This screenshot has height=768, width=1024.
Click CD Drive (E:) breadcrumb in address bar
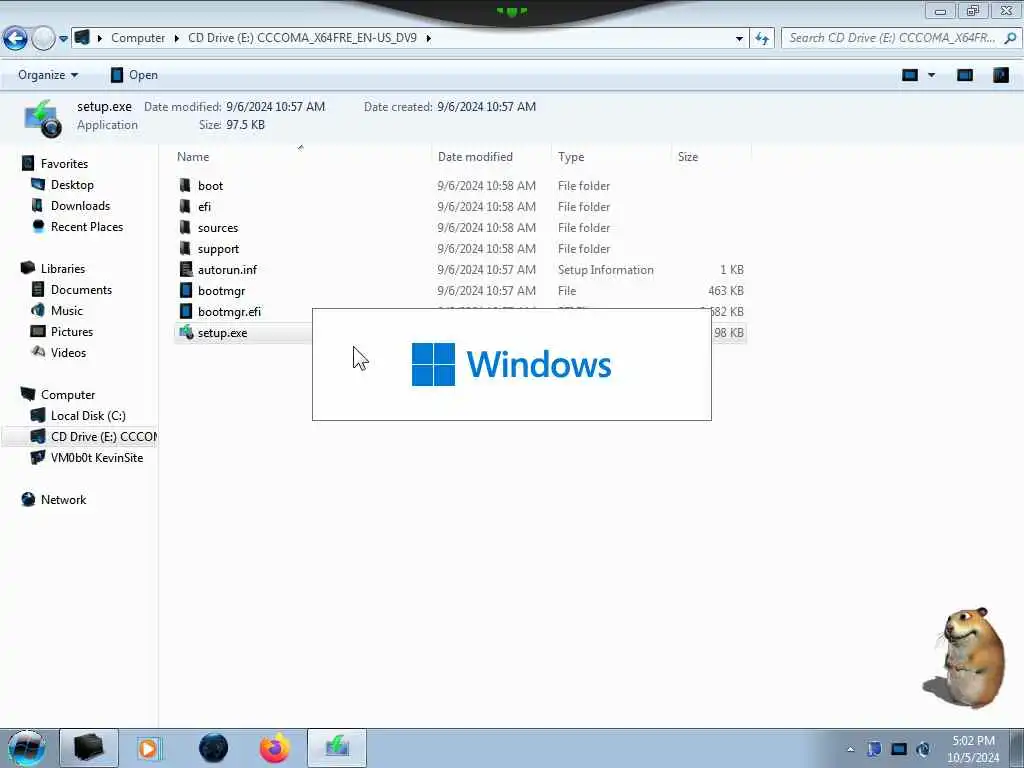pos(302,38)
